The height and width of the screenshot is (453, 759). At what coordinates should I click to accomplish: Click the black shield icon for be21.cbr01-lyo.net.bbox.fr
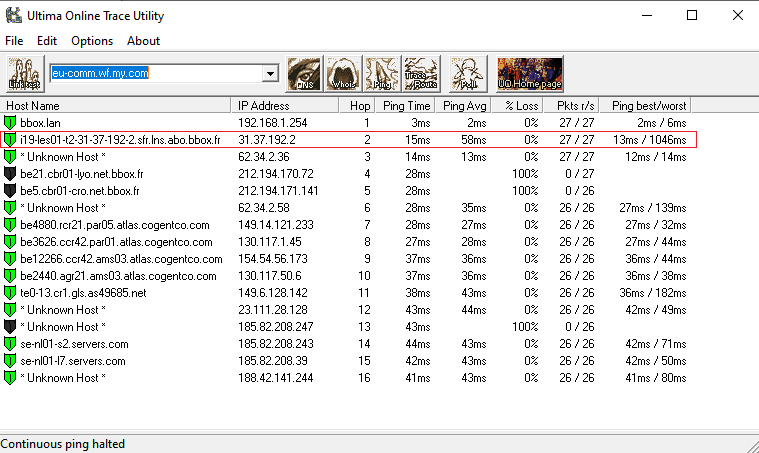pos(10,173)
